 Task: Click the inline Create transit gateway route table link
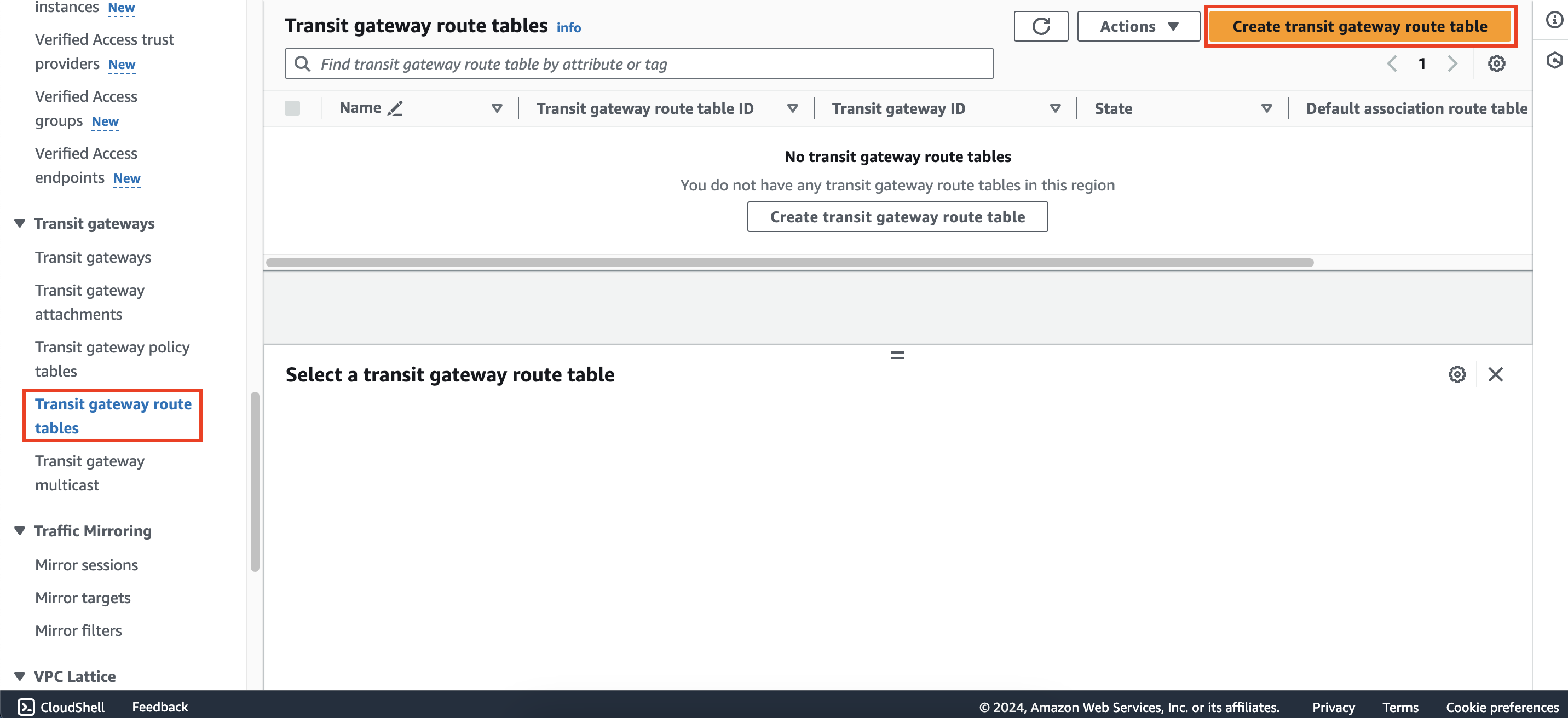pyautogui.click(x=897, y=216)
